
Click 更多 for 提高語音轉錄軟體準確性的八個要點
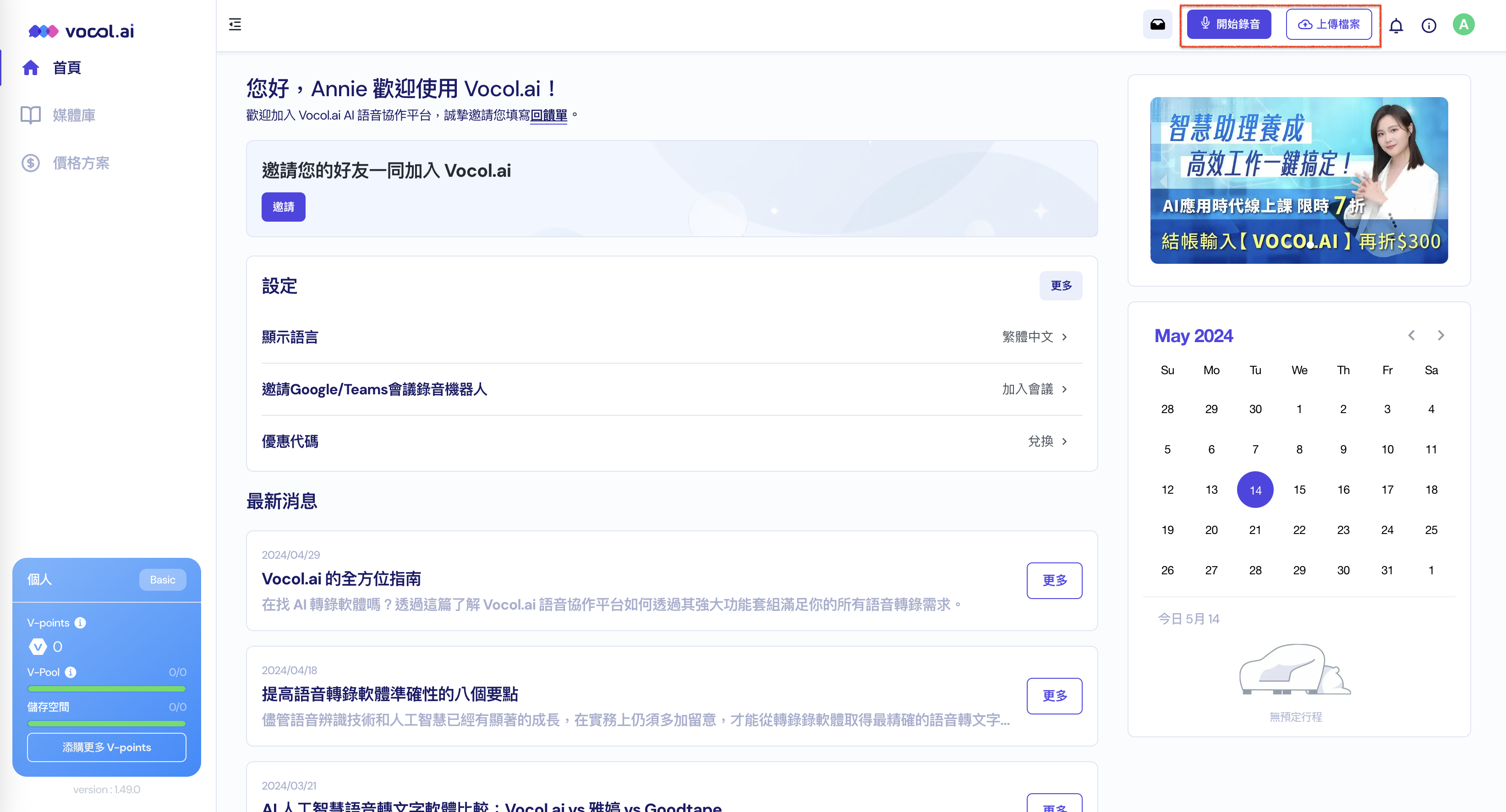pos(1055,696)
